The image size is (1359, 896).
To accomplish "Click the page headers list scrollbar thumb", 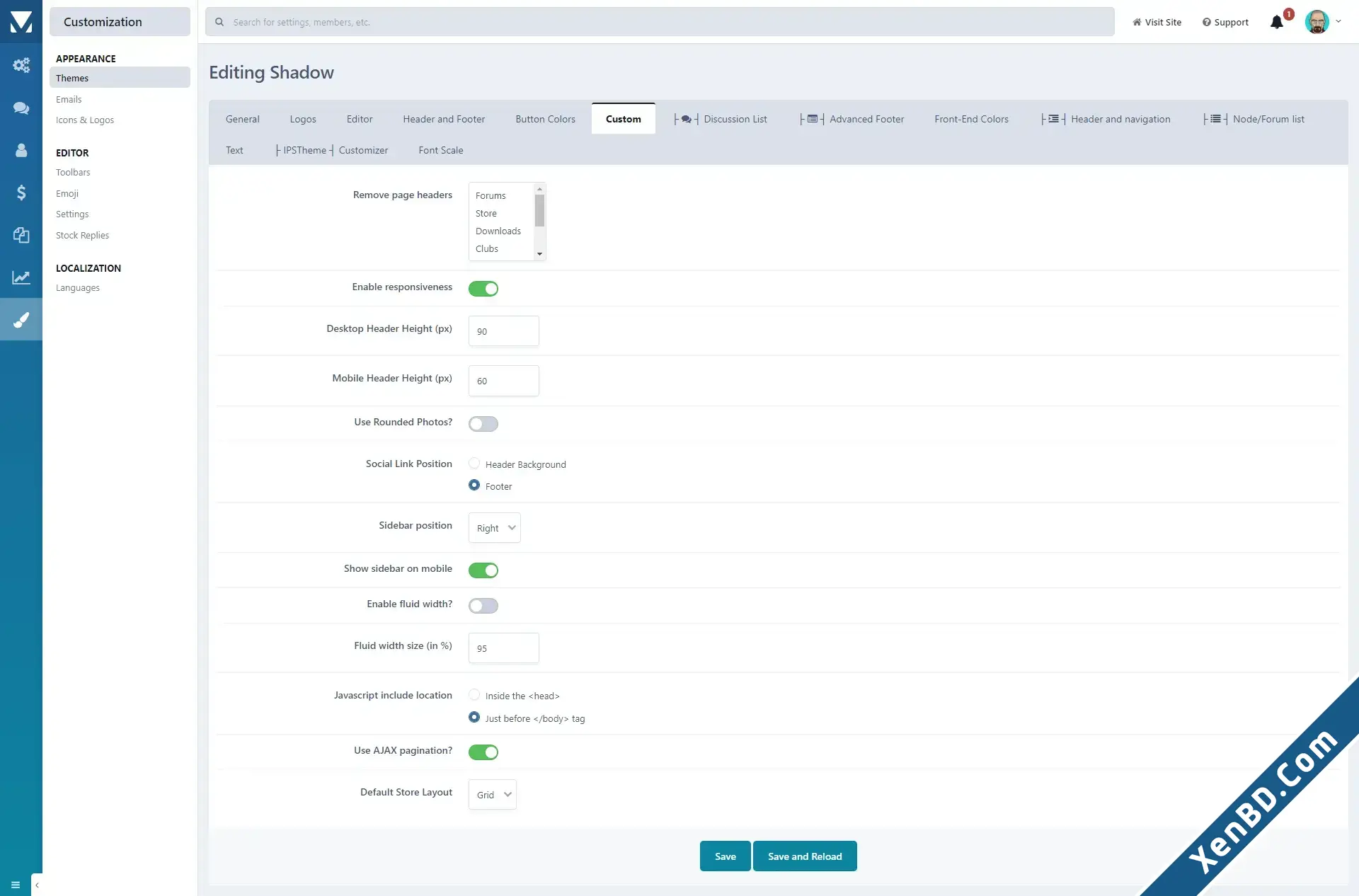I will 539,210.
